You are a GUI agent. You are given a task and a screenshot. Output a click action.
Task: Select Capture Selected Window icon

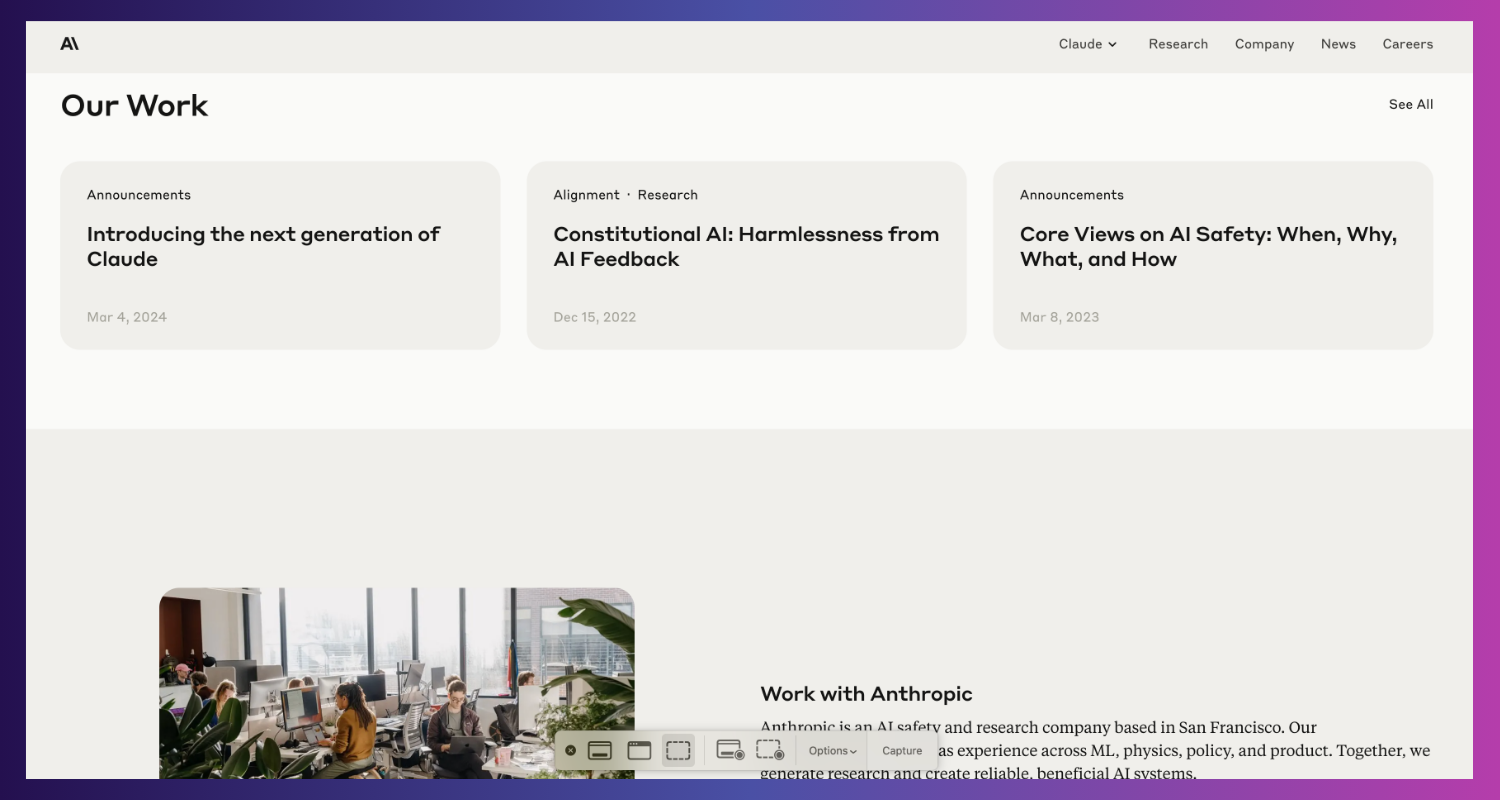[x=639, y=750]
